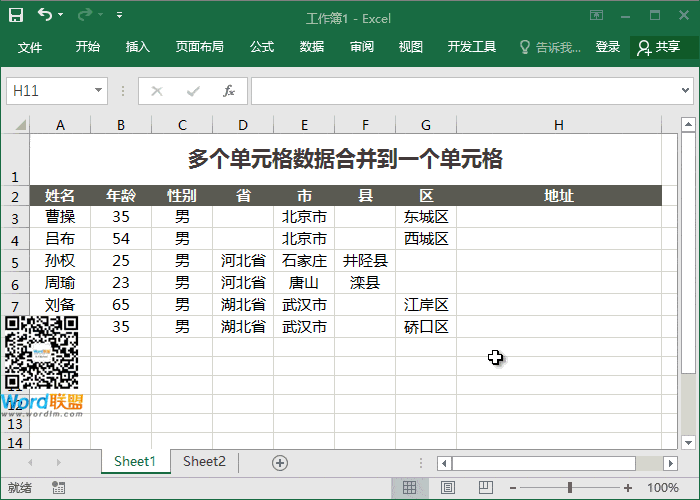This screenshot has height=500, width=700.
Task: Switch to Page Break Preview icon
Action: [x=486, y=488]
